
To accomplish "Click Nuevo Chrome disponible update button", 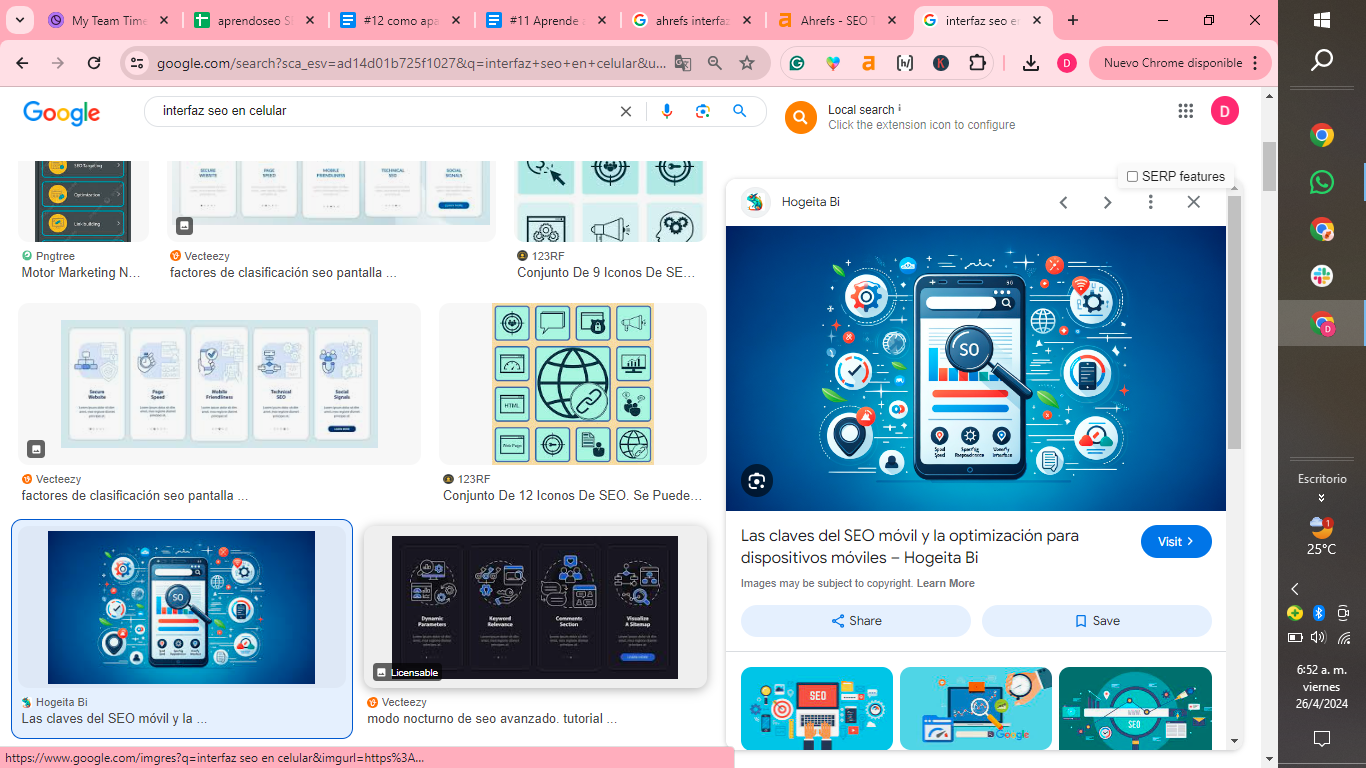I will (x=1180, y=63).
